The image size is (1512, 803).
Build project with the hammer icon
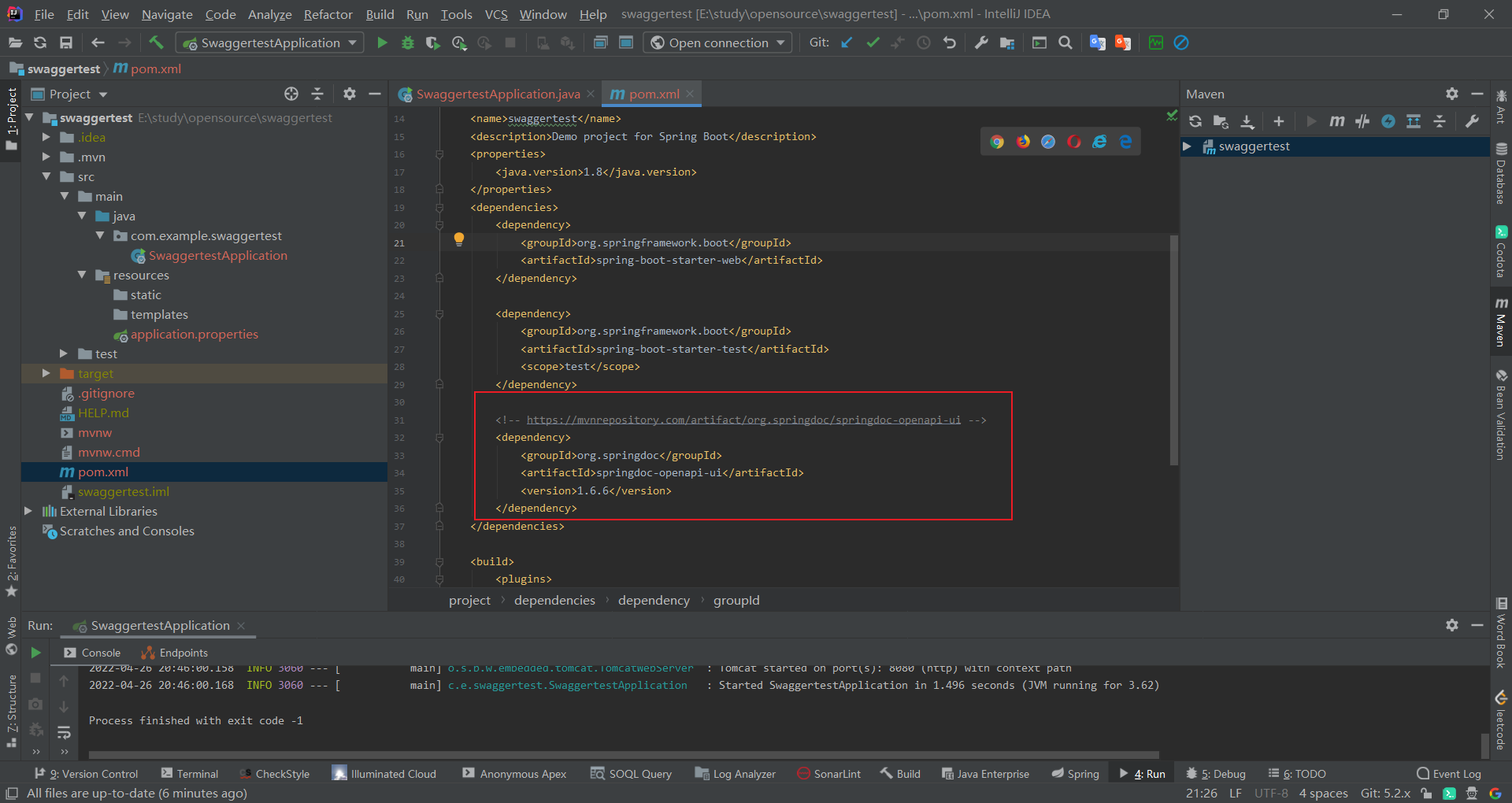(156, 43)
